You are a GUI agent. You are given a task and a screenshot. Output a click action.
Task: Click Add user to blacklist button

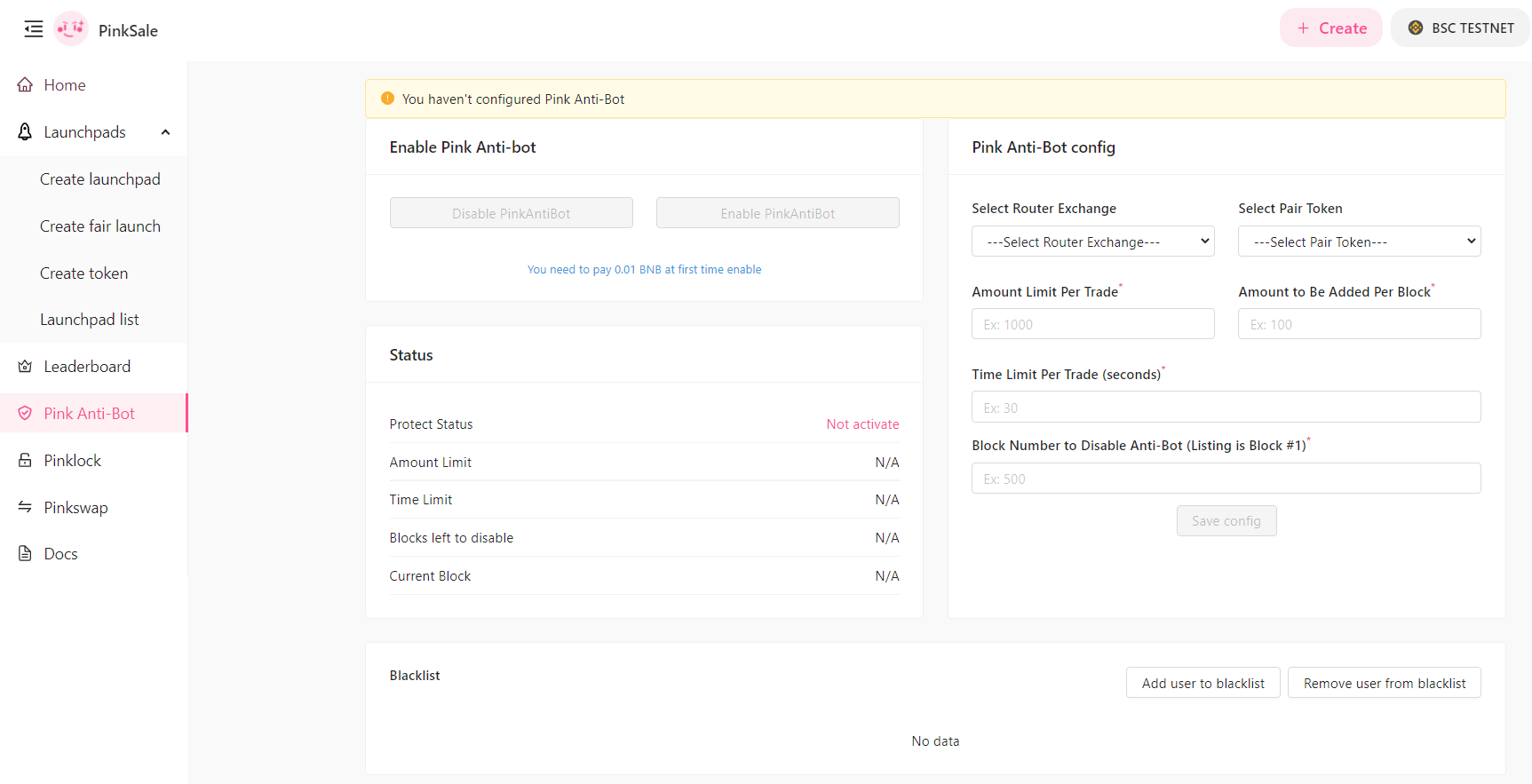click(x=1203, y=683)
